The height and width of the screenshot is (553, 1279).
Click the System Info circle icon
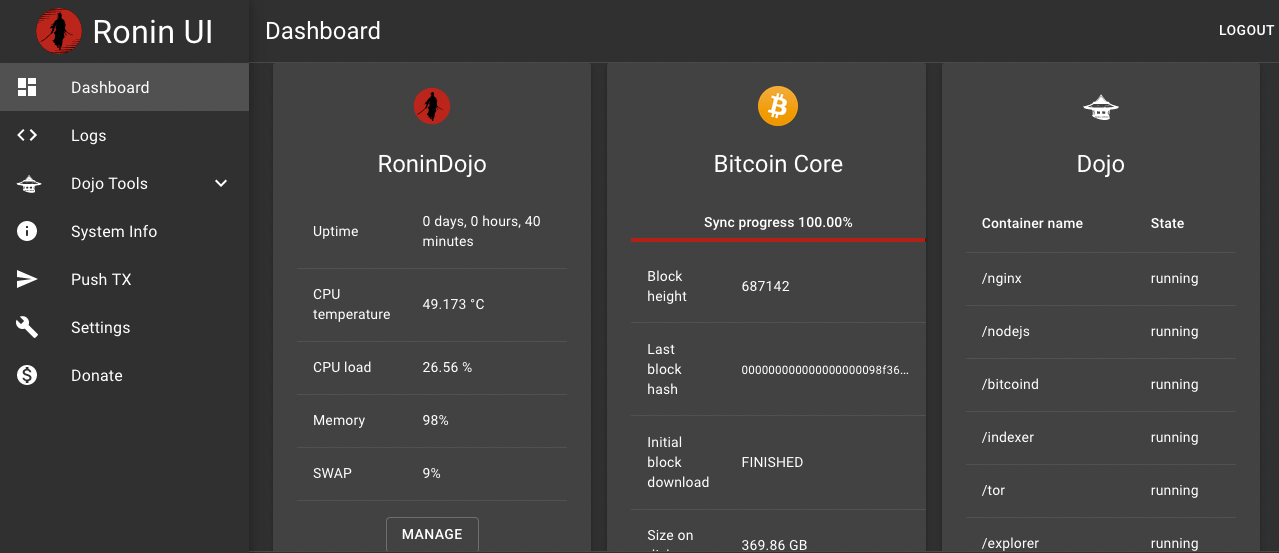(x=27, y=231)
